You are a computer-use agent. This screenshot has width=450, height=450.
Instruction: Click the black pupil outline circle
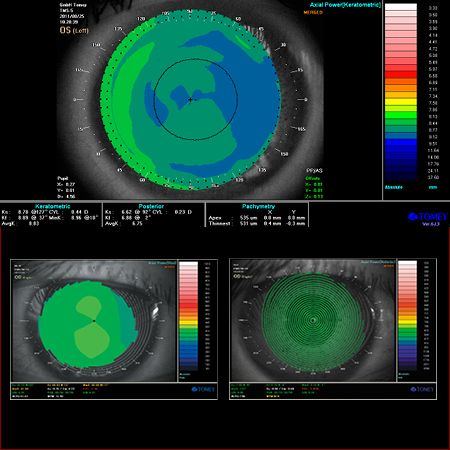point(196,99)
